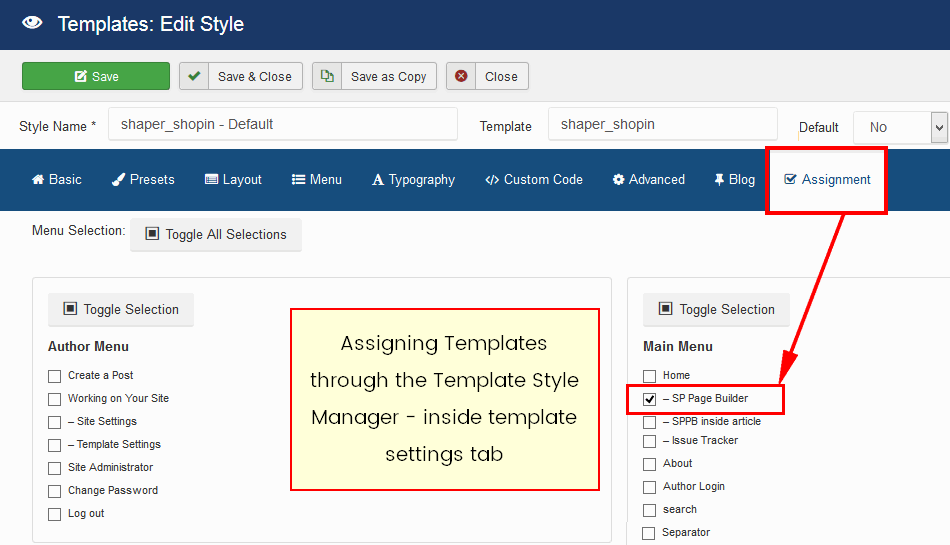Open the Presets tab

(142, 180)
